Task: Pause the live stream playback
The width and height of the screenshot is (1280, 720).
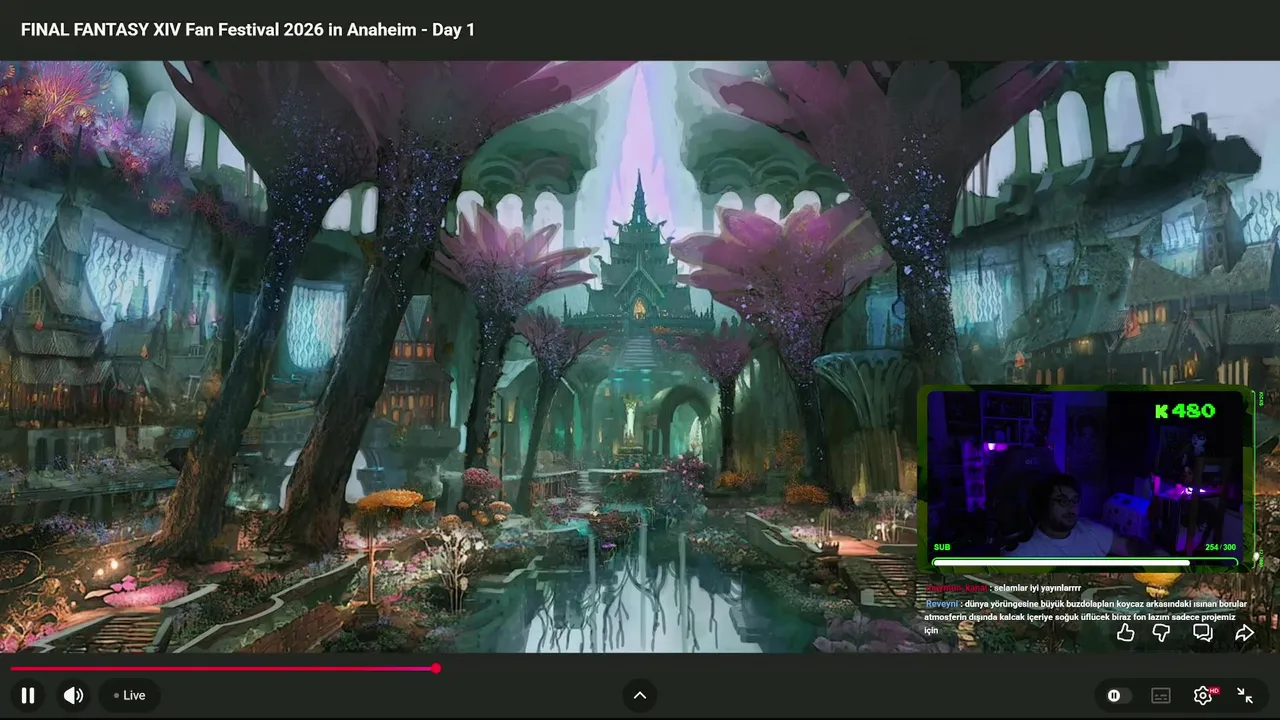Action: [28, 695]
